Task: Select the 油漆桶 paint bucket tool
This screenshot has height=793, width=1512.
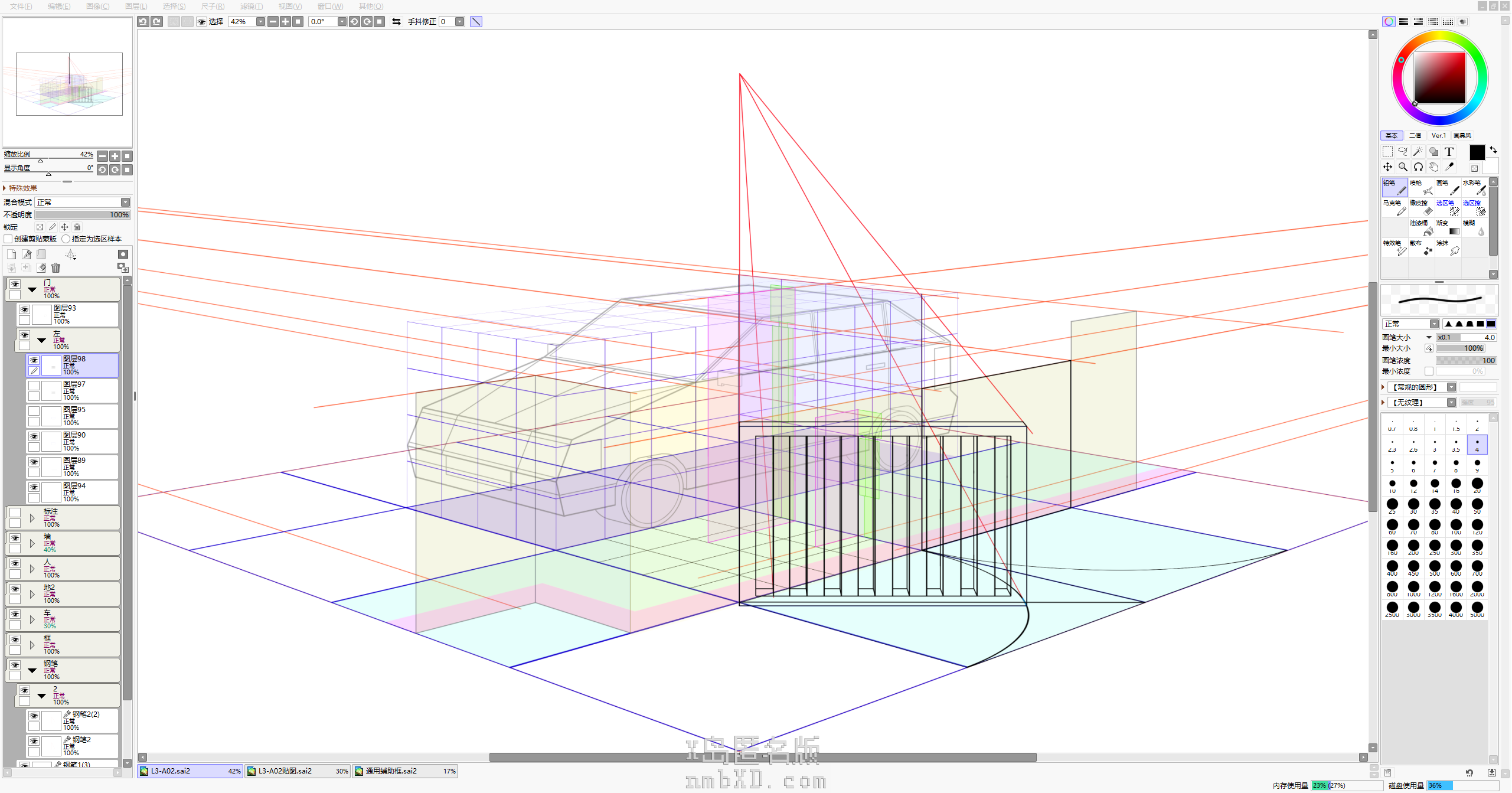Action: pos(1421,227)
